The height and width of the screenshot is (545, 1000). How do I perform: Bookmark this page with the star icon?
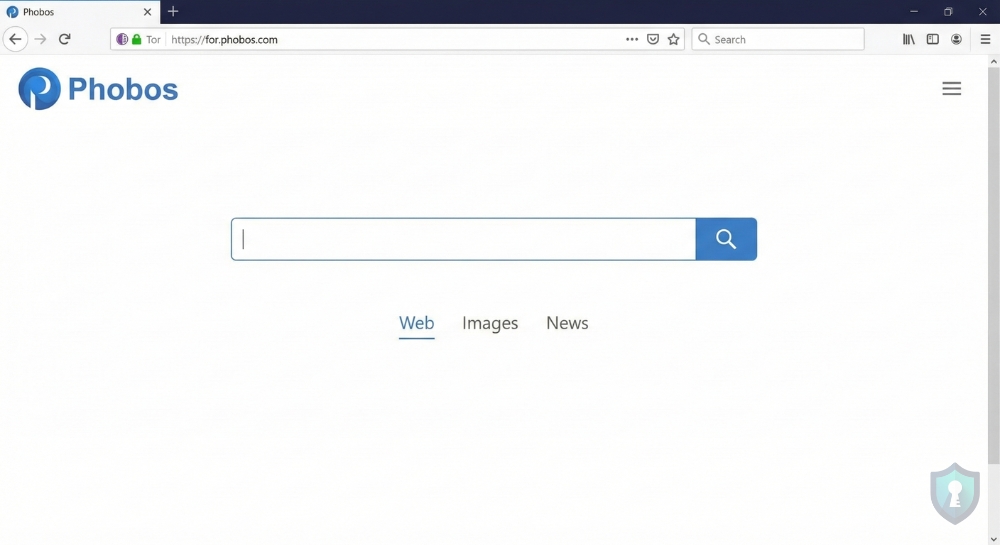click(674, 39)
